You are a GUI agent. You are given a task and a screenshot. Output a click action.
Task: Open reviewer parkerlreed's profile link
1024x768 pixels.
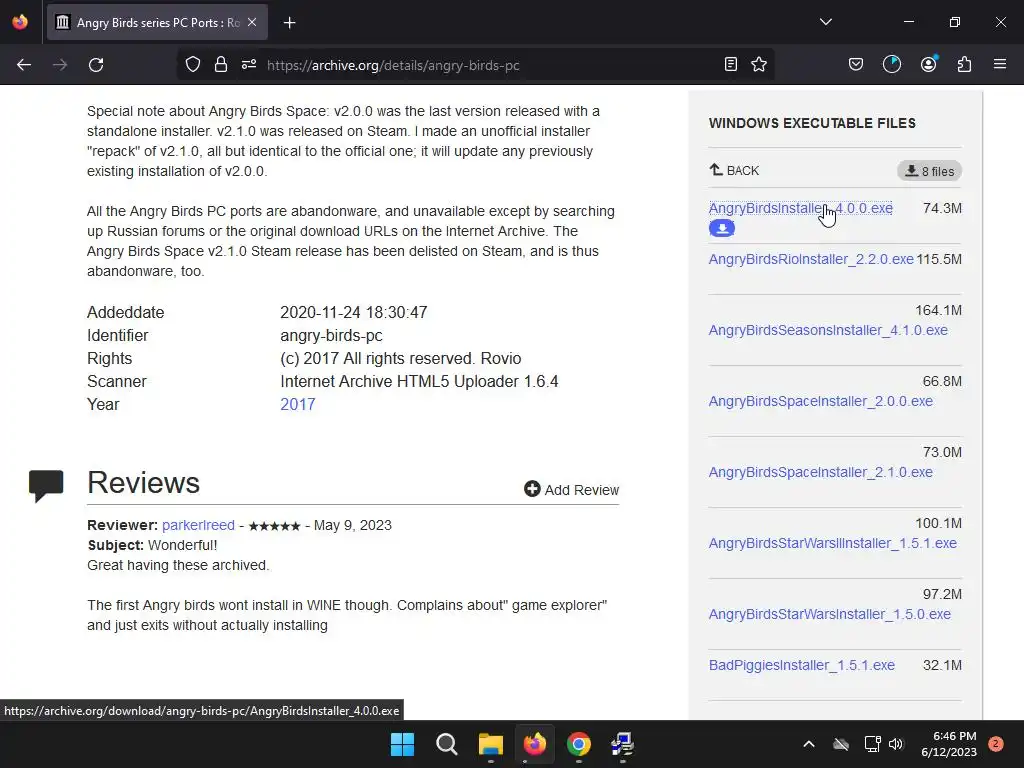198,525
